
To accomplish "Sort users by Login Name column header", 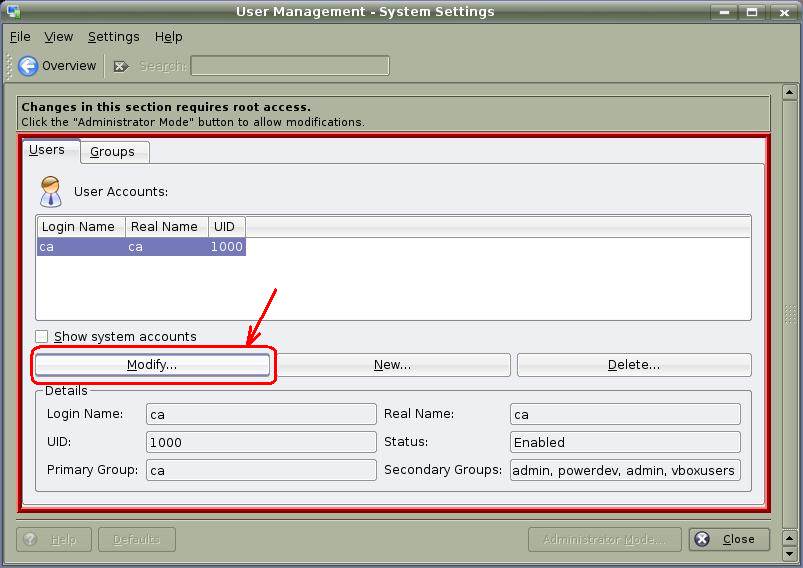I will pyautogui.click(x=80, y=227).
